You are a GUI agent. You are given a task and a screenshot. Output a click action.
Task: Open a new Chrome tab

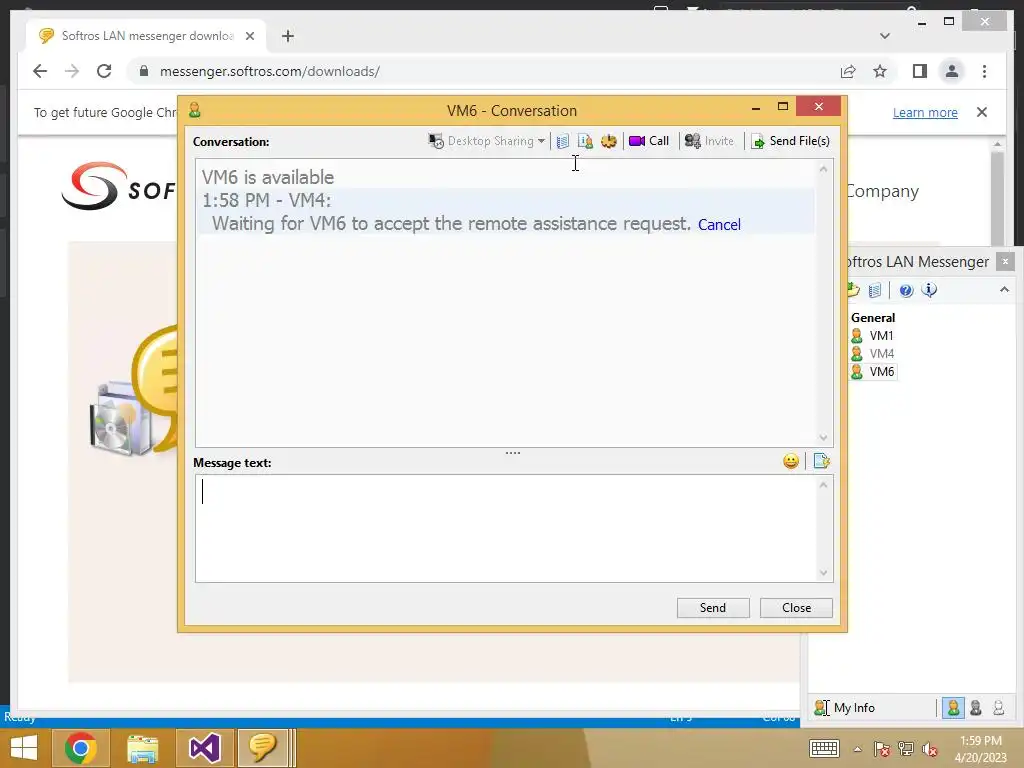[288, 36]
